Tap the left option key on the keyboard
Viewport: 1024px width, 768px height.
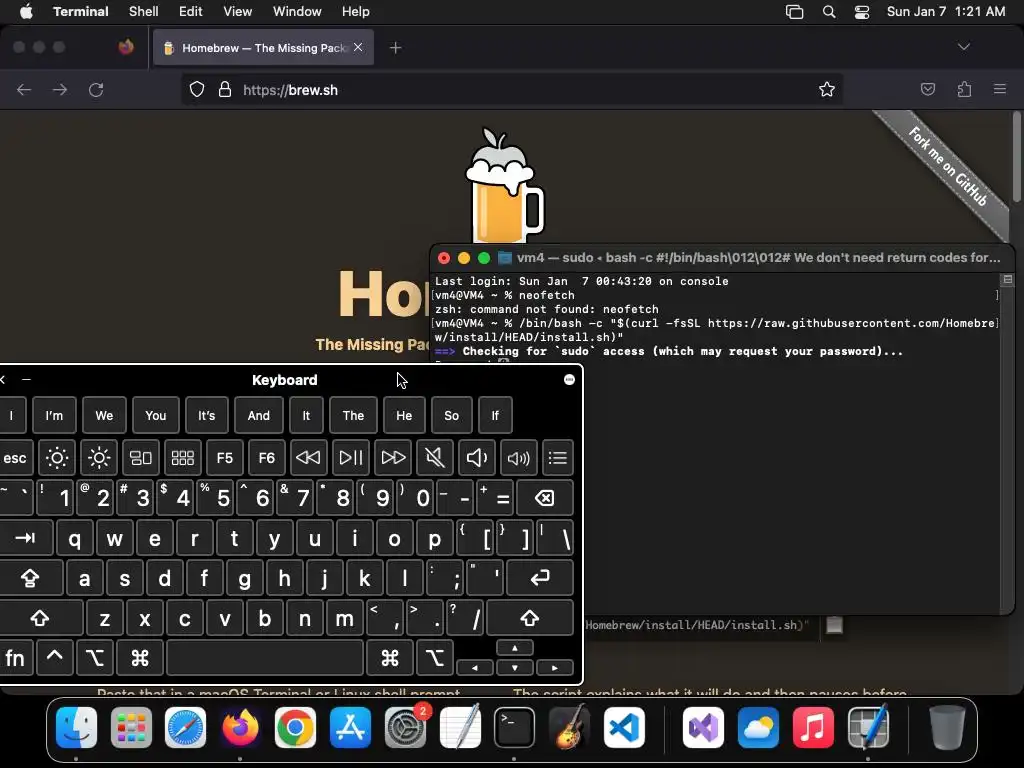(x=95, y=658)
